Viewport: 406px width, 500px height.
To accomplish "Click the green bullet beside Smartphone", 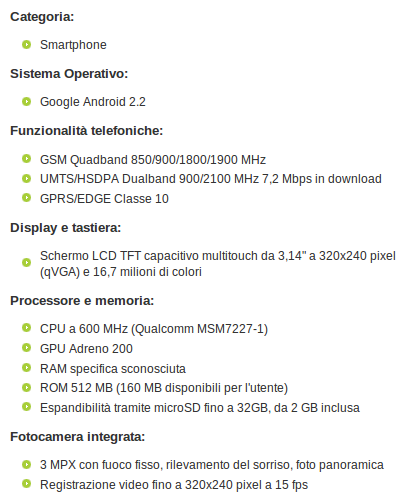I will (26, 44).
